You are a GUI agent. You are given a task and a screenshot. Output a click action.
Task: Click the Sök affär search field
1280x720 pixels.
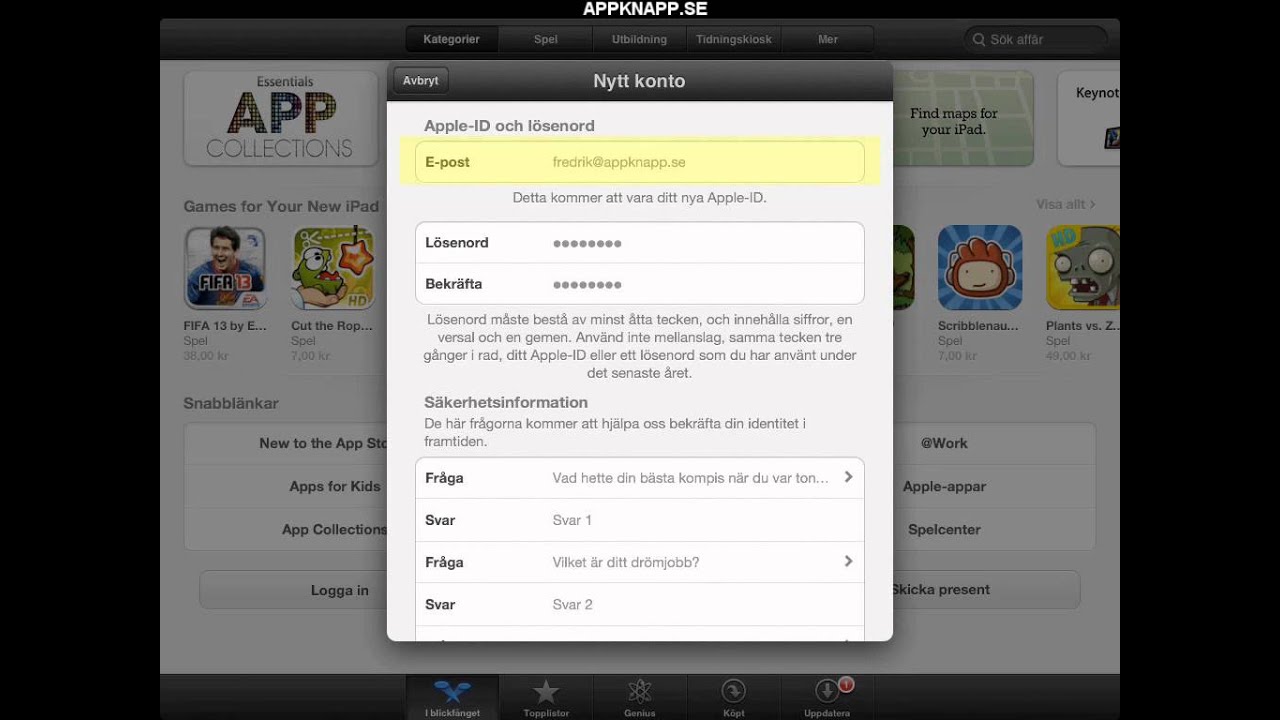[x=1037, y=39]
